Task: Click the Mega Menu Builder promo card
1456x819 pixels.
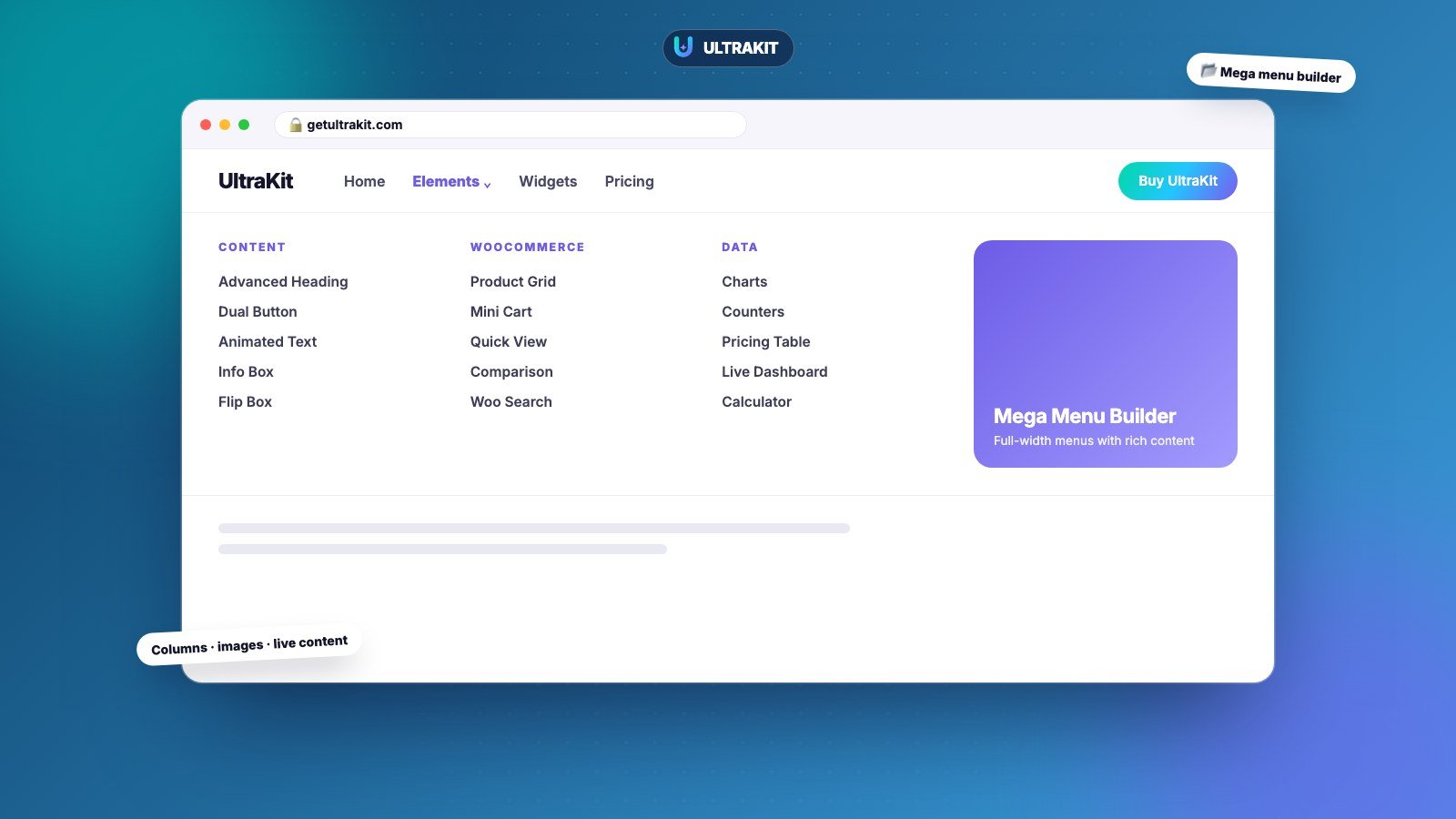Action: click(1106, 354)
